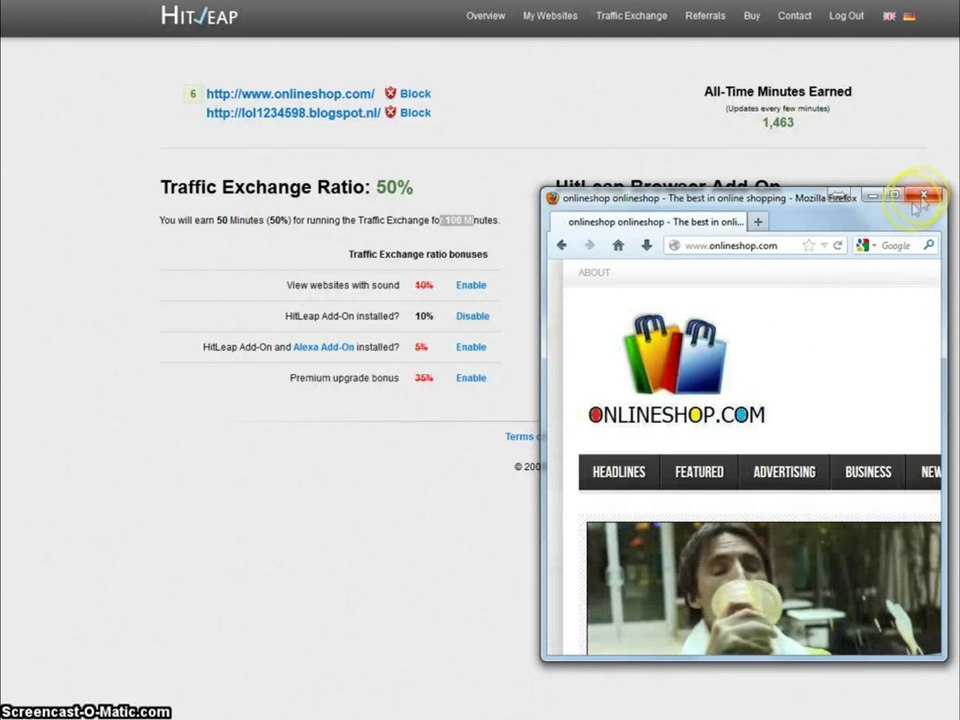
Task: Block the lol1234598.blogspot.nl website
Action: (415, 113)
